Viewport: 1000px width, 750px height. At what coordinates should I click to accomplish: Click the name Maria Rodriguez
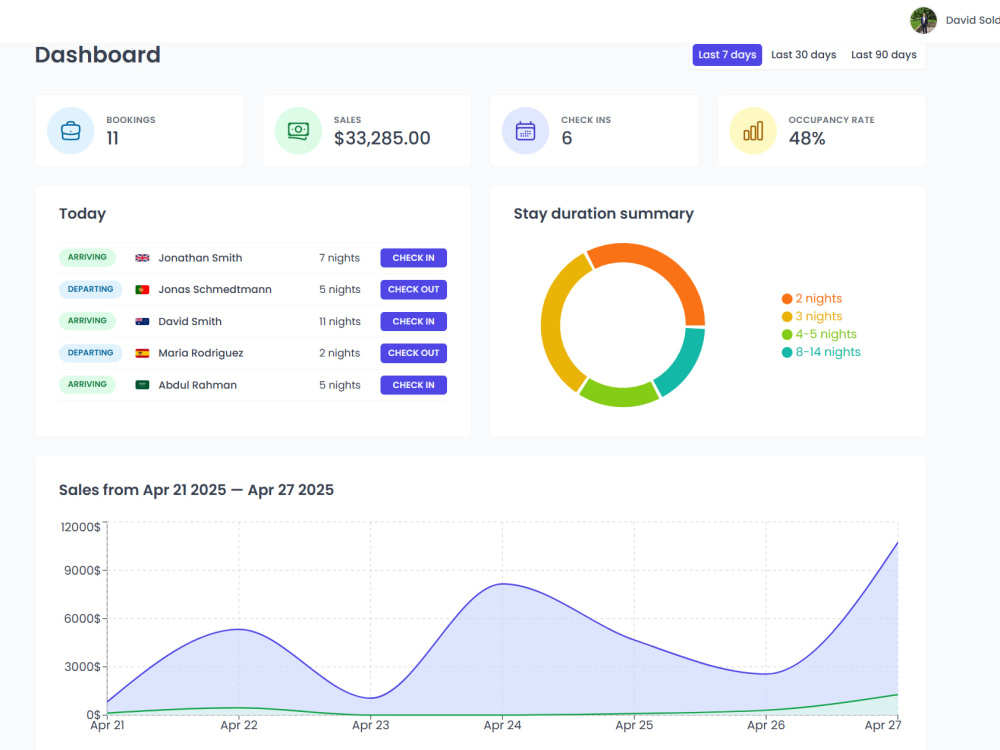pyautogui.click(x=201, y=353)
